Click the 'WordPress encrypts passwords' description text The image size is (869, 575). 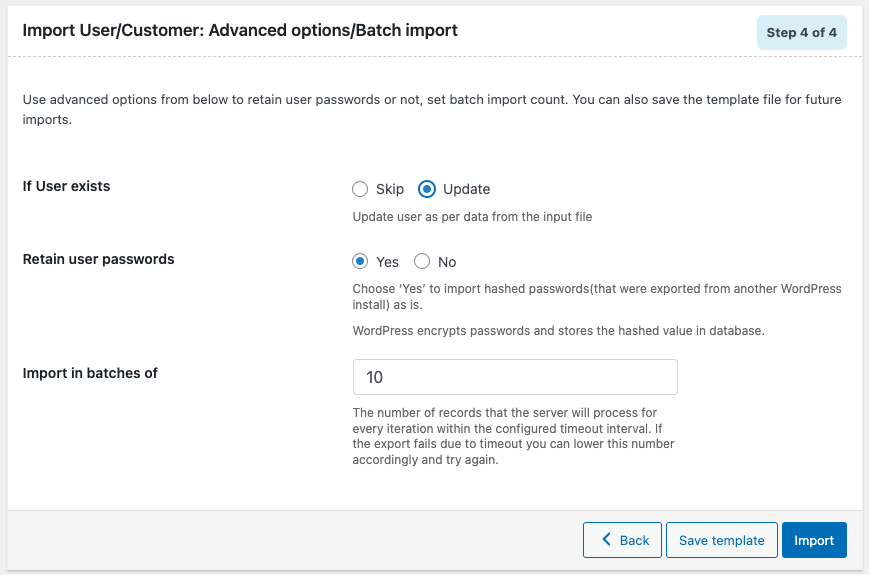click(x=559, y=331)
